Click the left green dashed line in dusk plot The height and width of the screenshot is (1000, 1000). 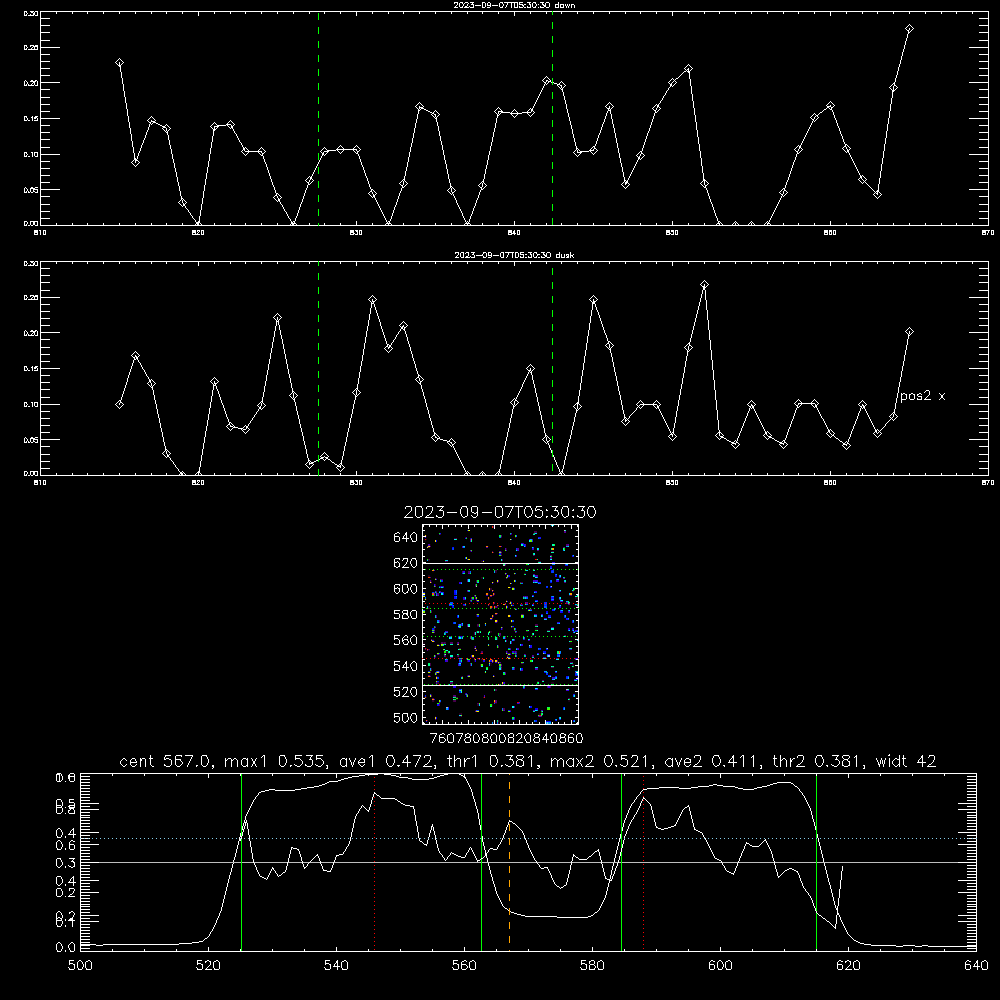pyautogui.click(x=319, y=369)
